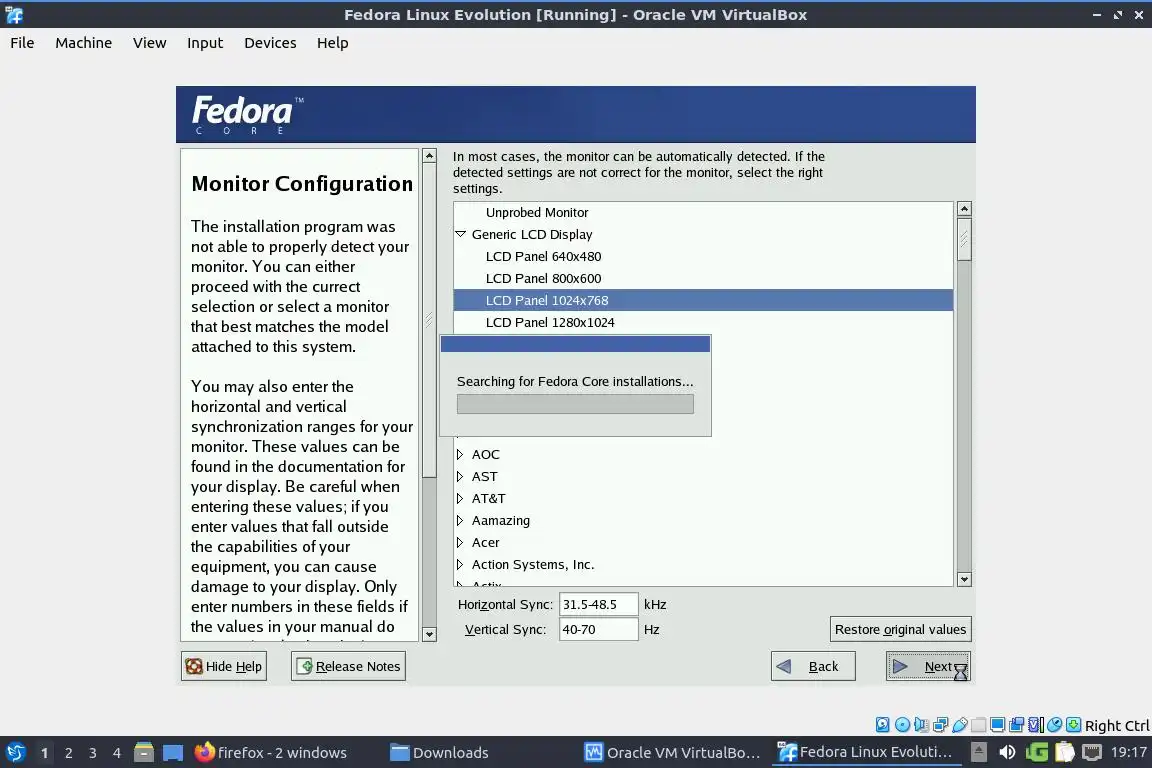Open the Machine menu

(x=83, y=43)
